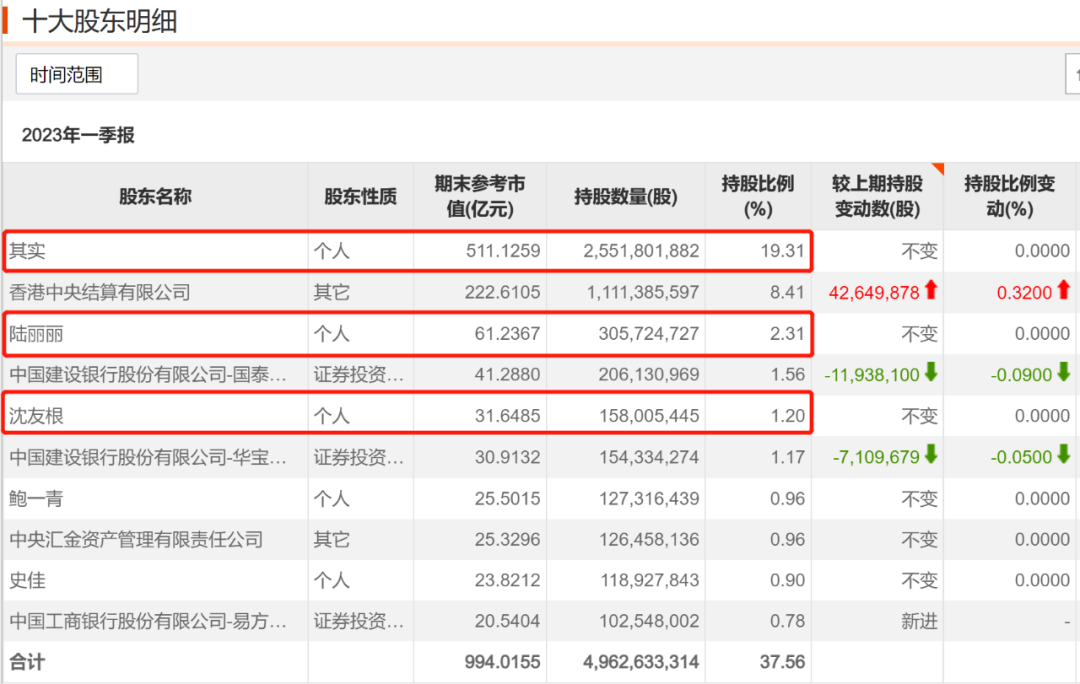Click the red up arrow beside 42,649,878

[x=931, y=290]
